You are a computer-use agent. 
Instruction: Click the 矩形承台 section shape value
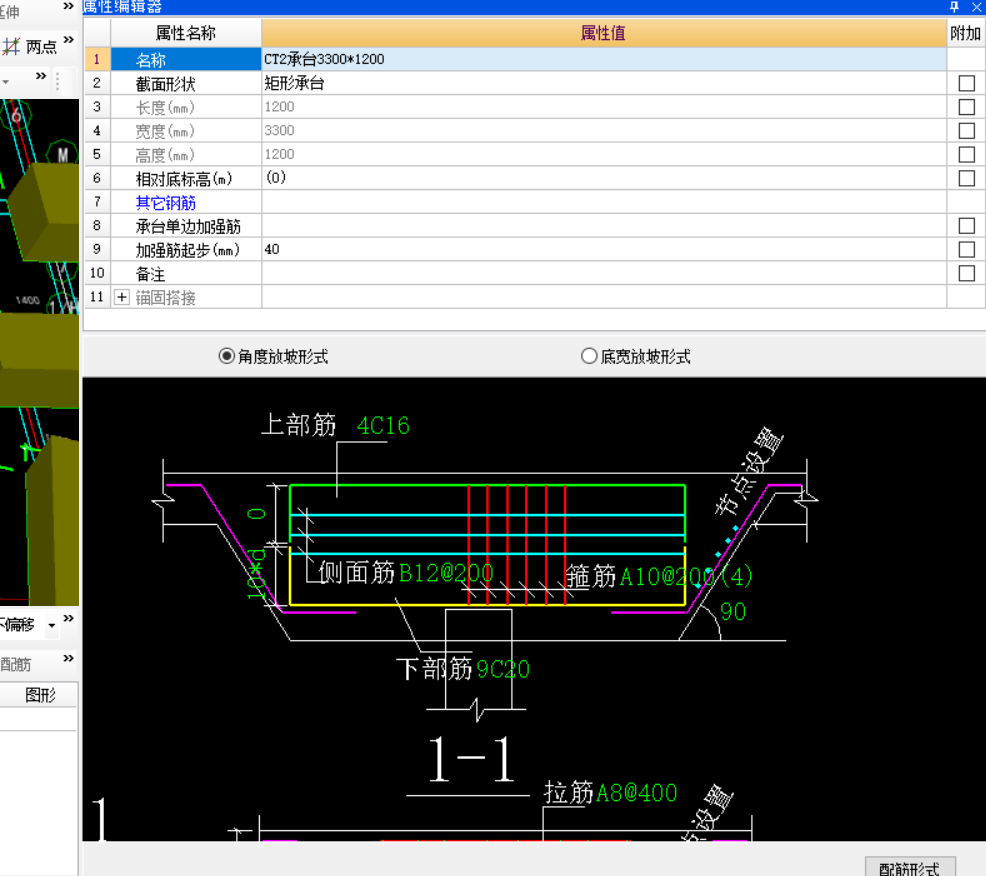604,83
